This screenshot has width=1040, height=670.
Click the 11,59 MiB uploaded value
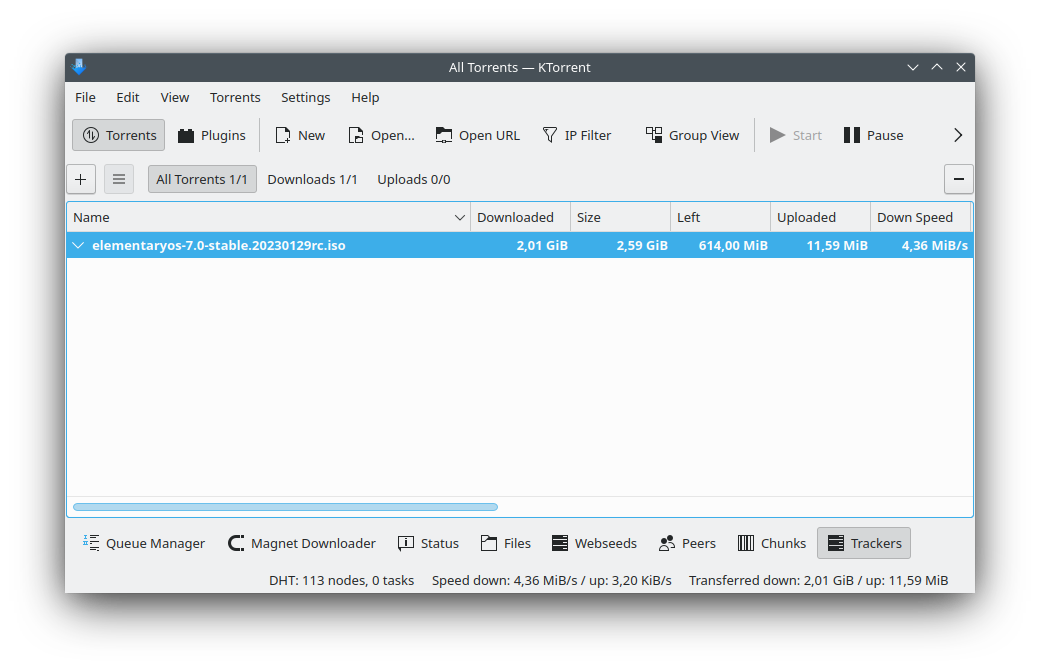(x=837, y=245)
